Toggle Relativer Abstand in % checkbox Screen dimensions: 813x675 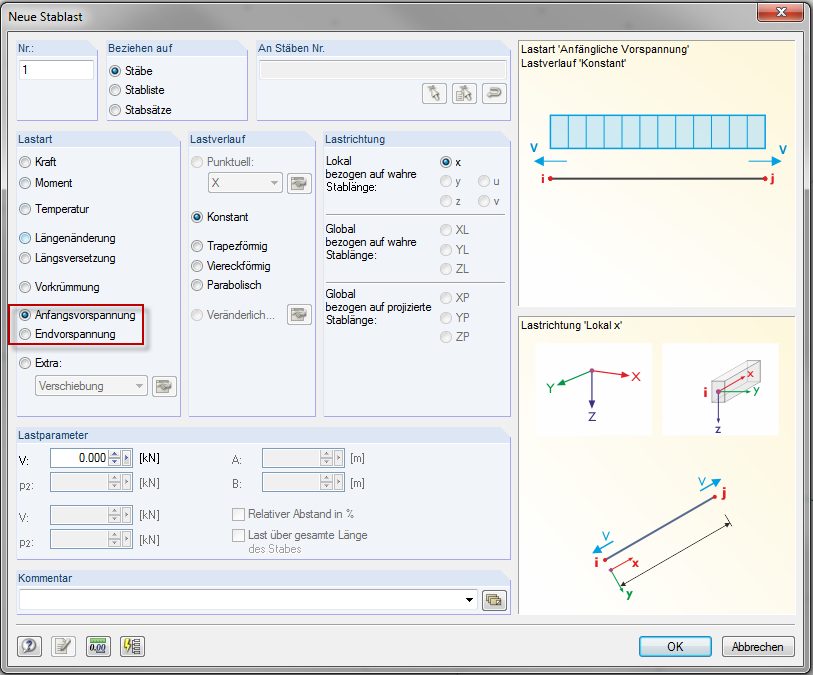click(x=239, y=514)
